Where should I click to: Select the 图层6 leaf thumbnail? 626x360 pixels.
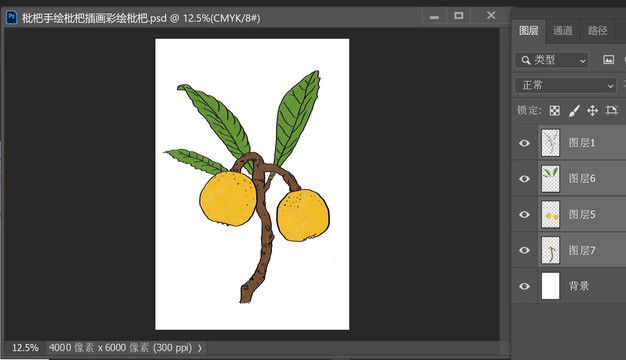(550, 179)
